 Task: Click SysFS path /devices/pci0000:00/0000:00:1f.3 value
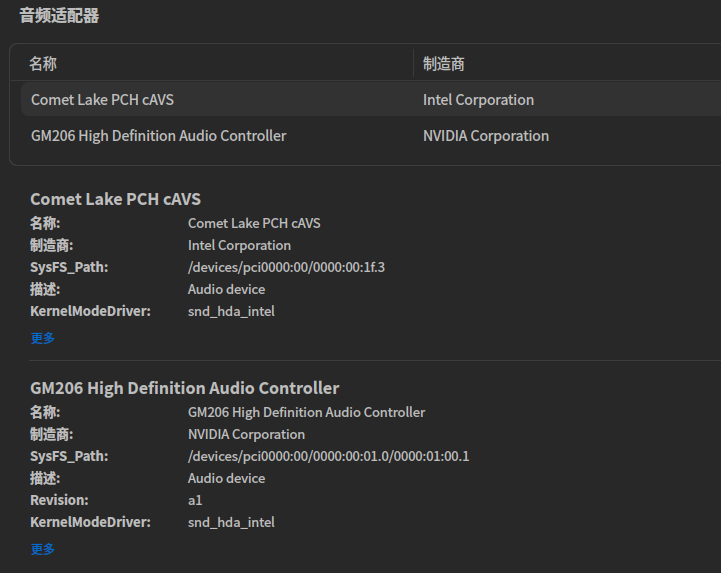click(286, 267)
